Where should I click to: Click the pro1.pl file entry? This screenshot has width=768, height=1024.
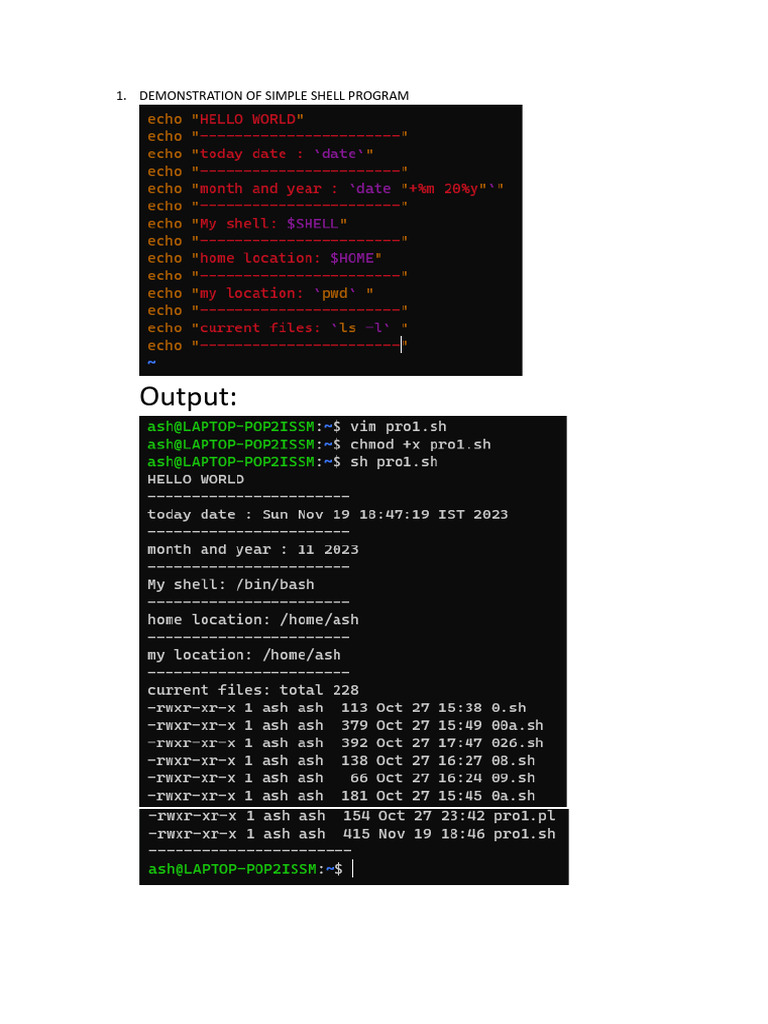(x=524, y=816)
